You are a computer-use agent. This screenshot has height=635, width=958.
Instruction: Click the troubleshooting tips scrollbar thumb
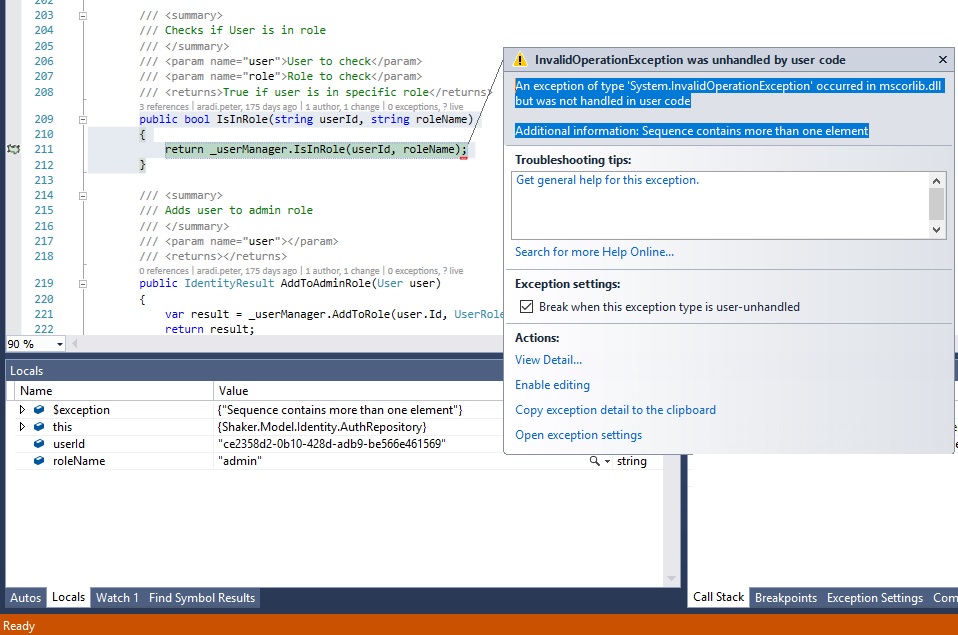click(x=936, y=204)
